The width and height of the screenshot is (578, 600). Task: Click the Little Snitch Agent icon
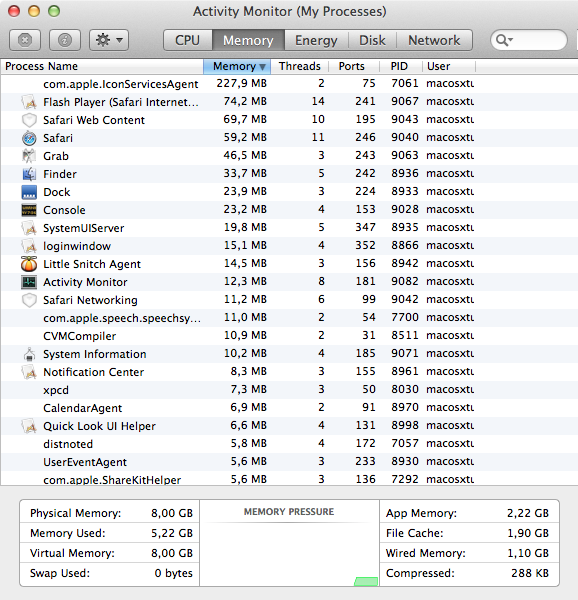(29, 264)
